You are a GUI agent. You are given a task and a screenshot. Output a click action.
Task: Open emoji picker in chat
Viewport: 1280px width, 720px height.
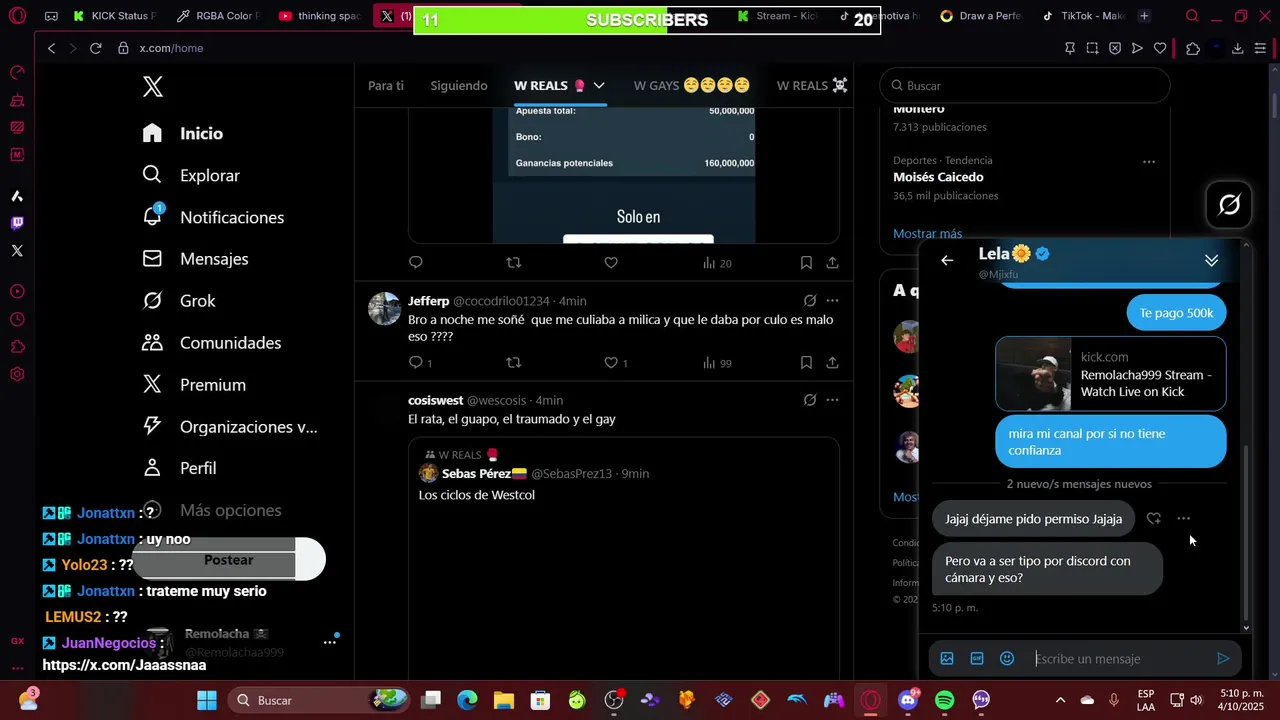(x=1007, y=658)
